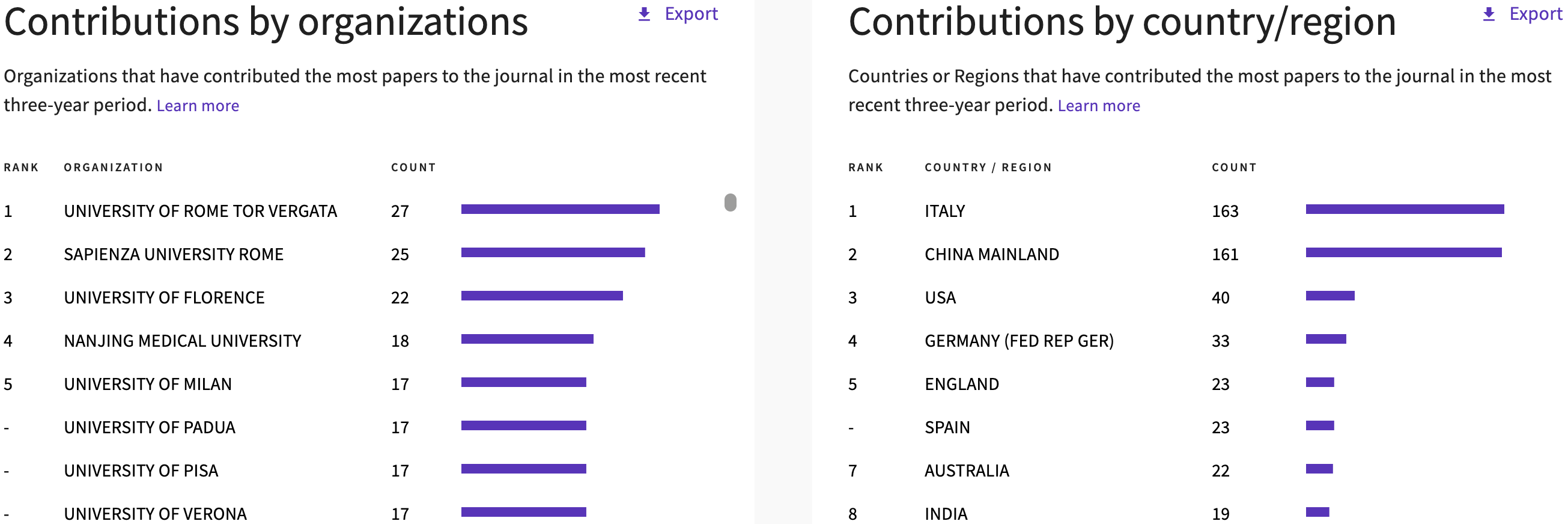This screenshot has height=524, width=1568.
Task: Click the University of Florence bar
Action: click(x=542, y=296)
